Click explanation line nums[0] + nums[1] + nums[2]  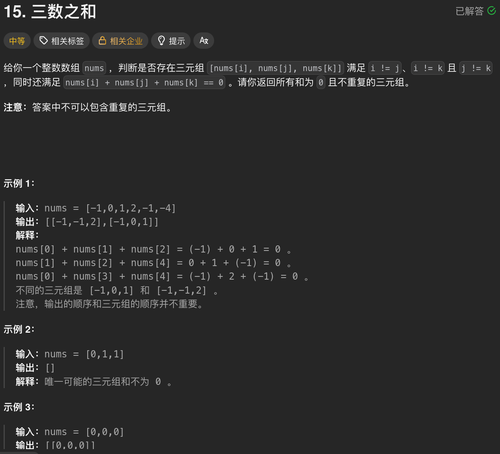point(153,249)
